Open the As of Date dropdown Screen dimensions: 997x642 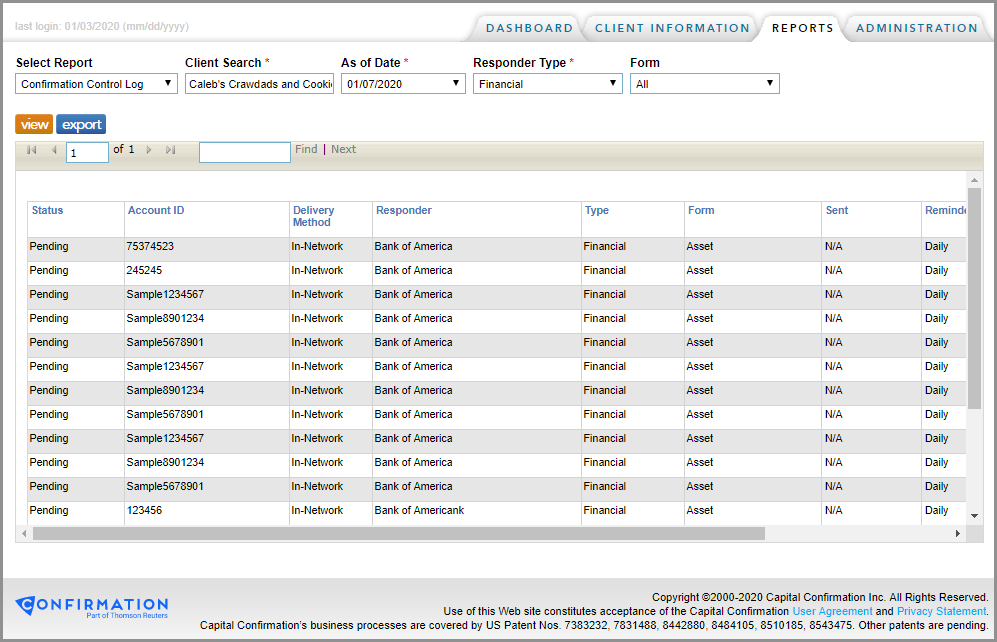pos(402,83)
